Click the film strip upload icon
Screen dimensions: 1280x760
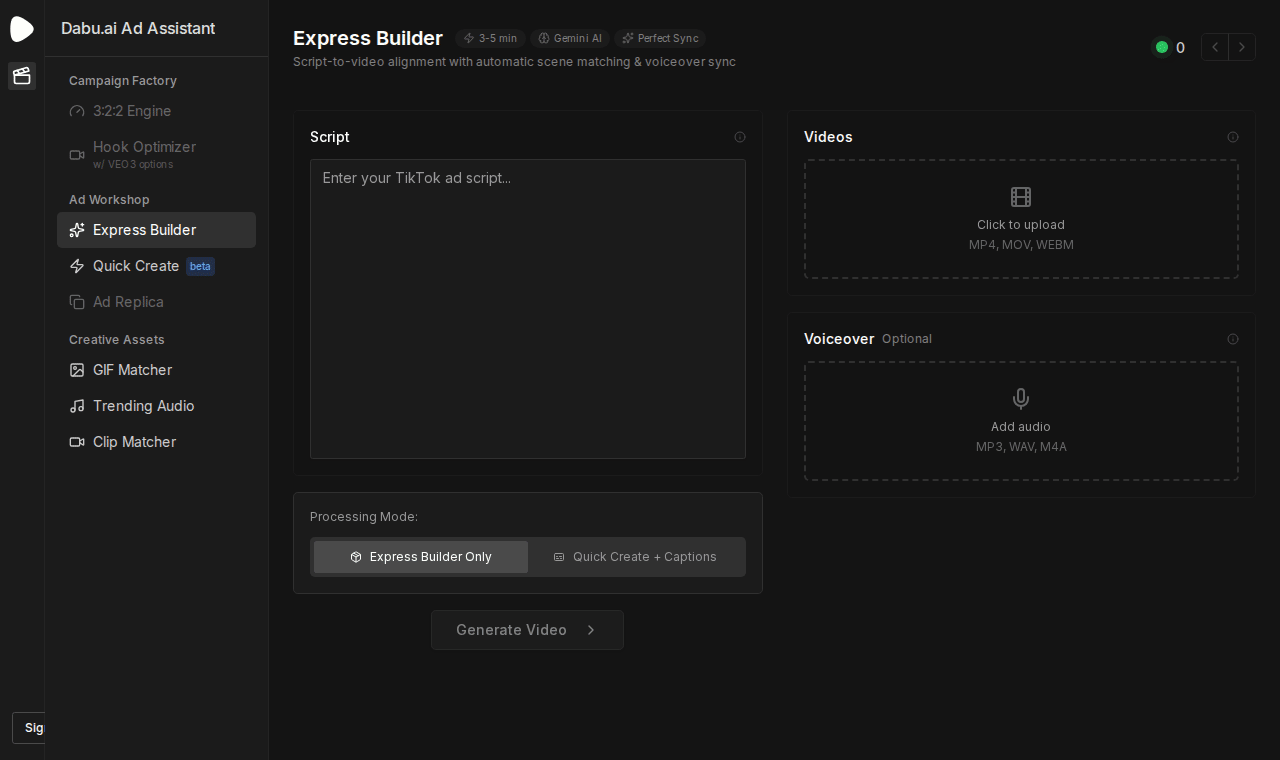[1021, 197]
